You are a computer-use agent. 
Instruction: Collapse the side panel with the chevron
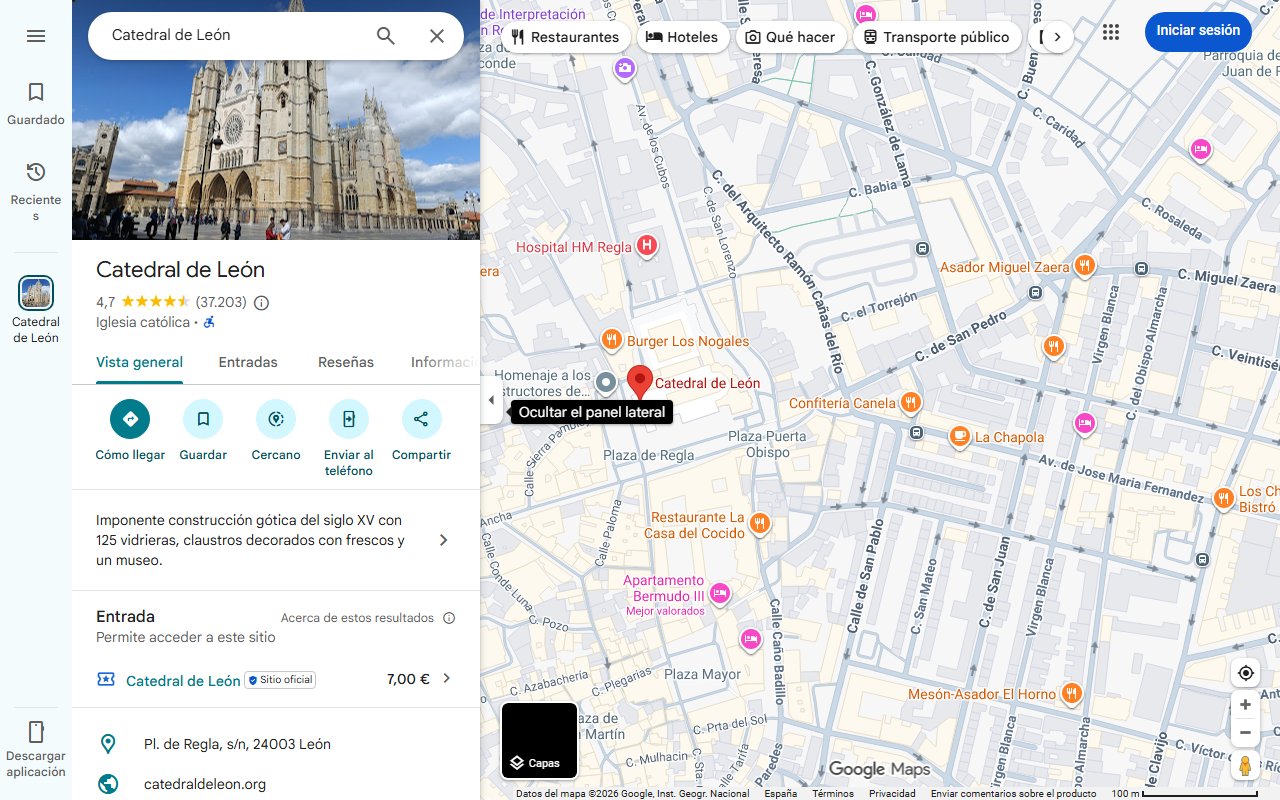(x=491, y=398)
